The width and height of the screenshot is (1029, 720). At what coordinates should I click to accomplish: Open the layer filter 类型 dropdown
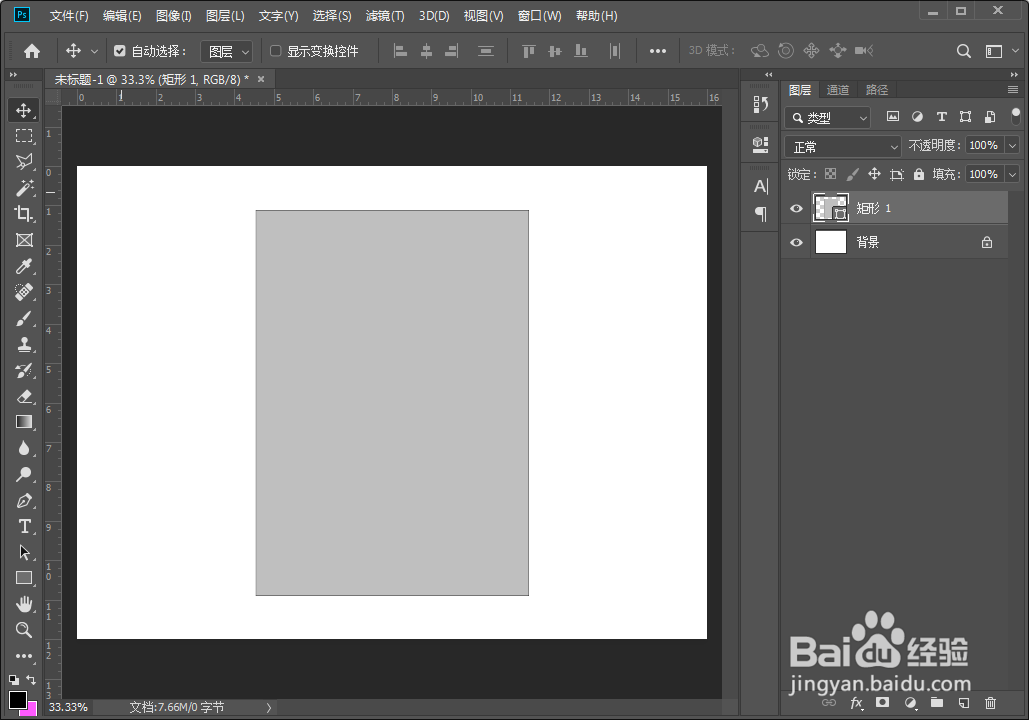[x=828, y=117]
